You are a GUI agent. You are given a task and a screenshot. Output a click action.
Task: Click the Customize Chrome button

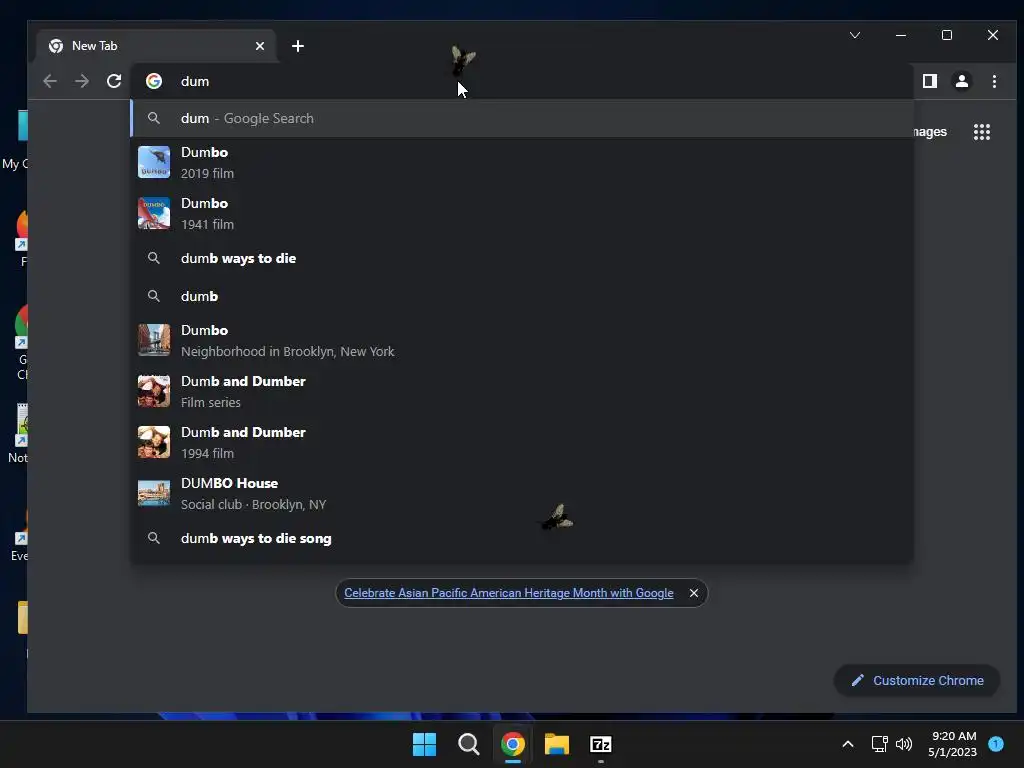click(x=917, y=680)
